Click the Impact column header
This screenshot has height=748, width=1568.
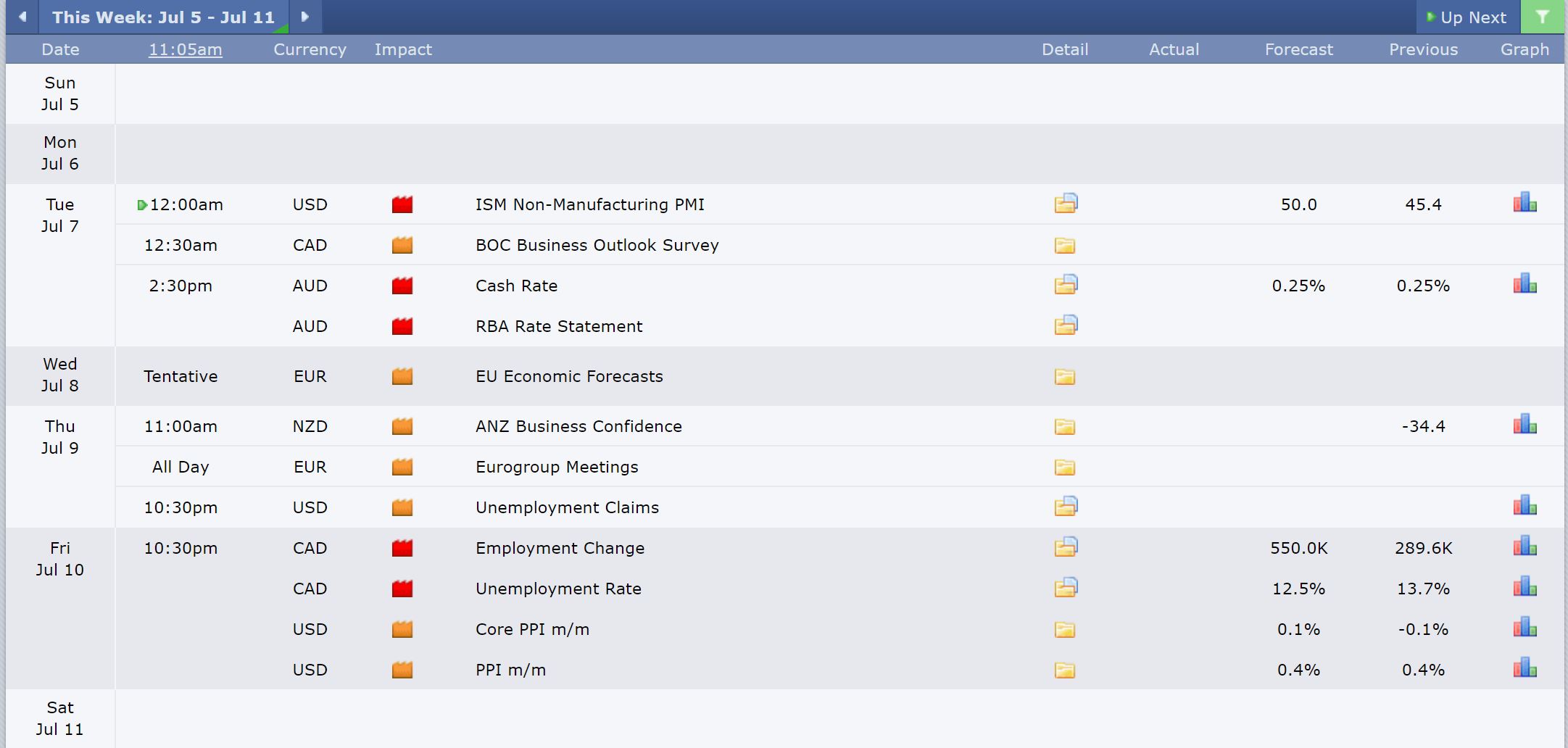click(x=403, y=49)
